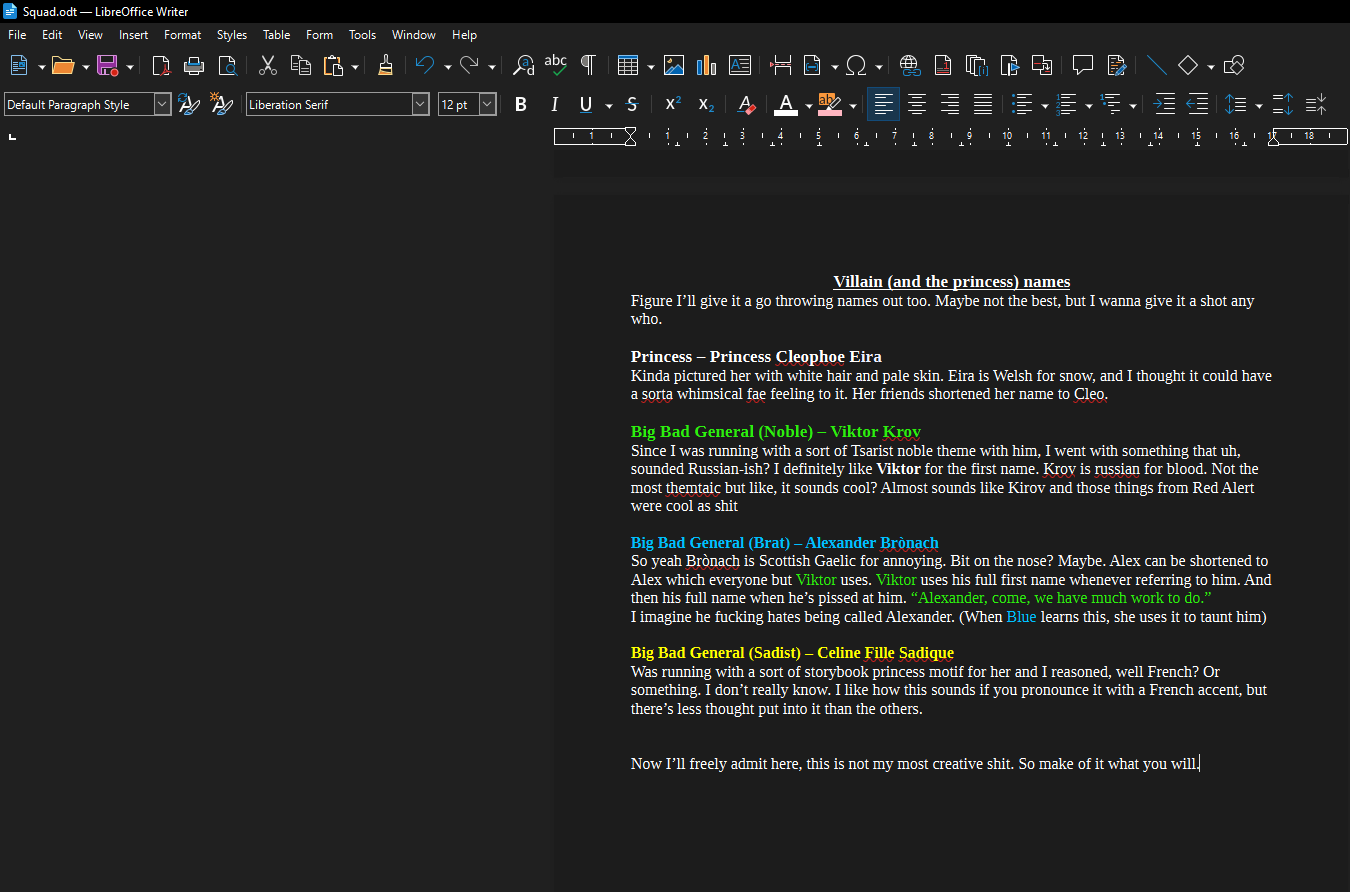Insert an image
Viewport: 1350px width, 892px height.
click(x=674, y=66)
